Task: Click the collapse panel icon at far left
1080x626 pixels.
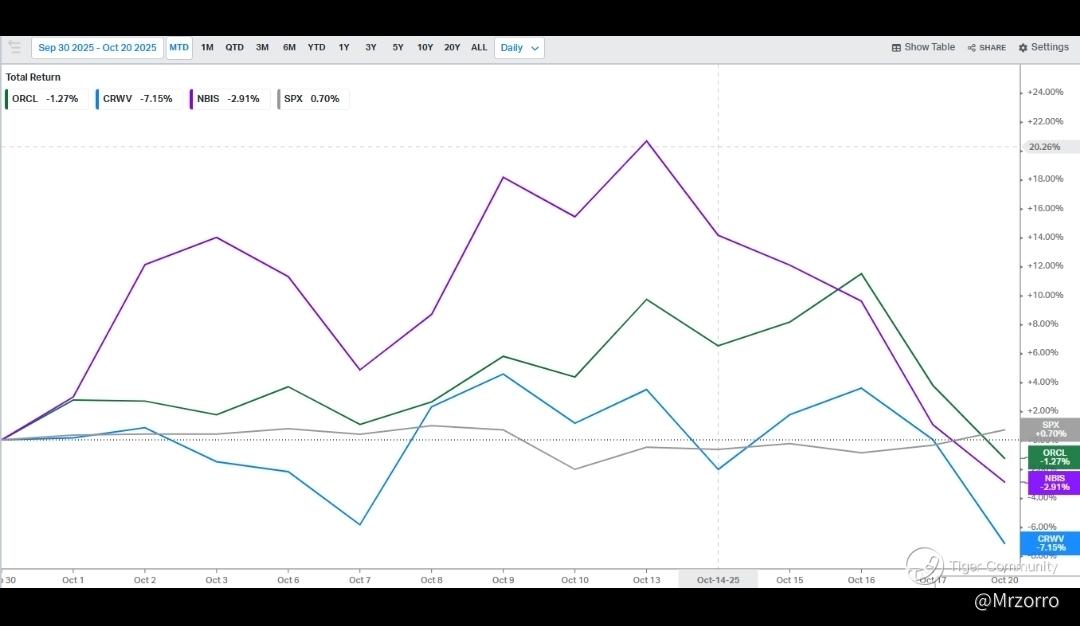Action: point(14,48)
